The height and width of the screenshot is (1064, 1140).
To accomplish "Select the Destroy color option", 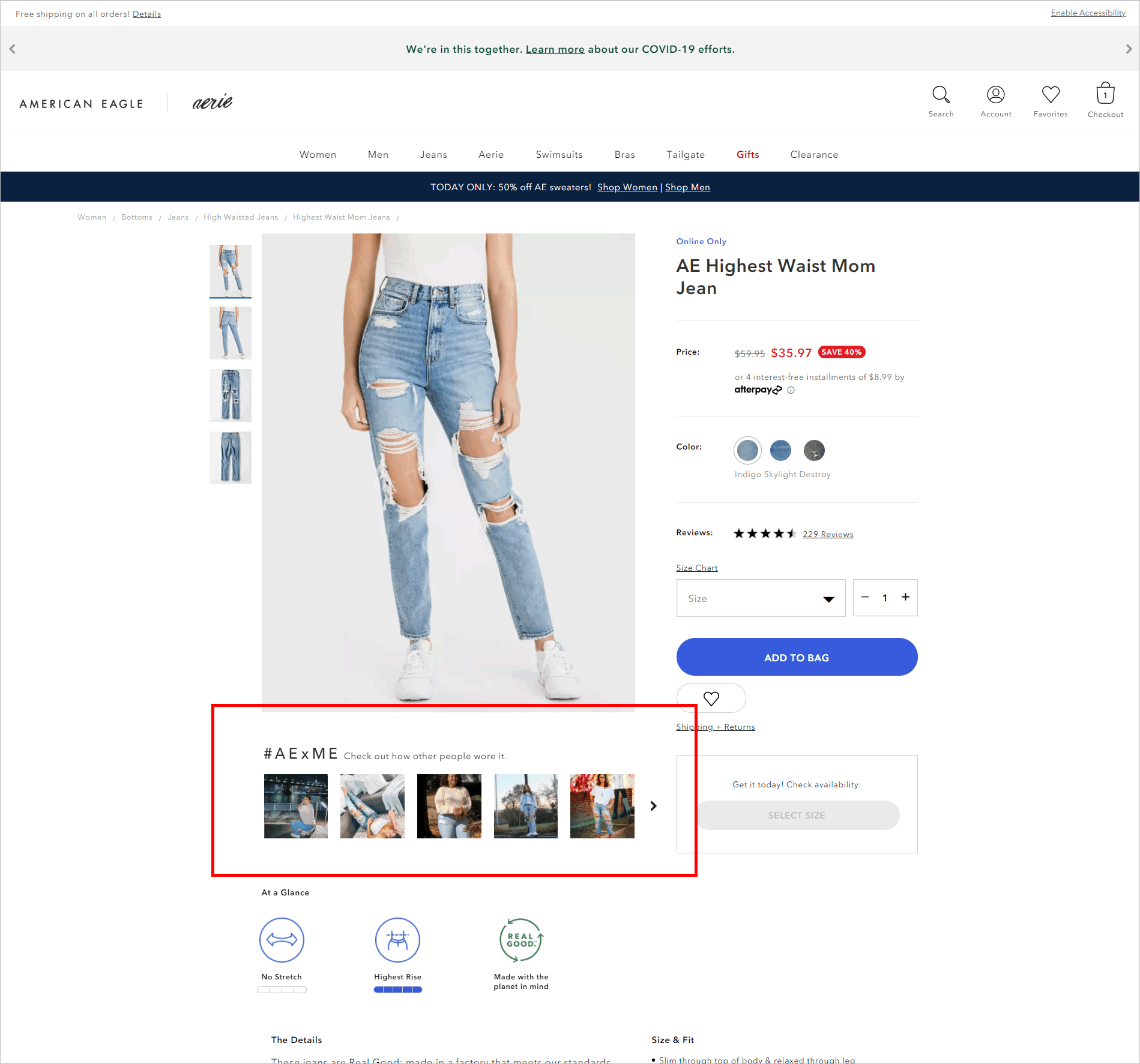I will (814, 450).
